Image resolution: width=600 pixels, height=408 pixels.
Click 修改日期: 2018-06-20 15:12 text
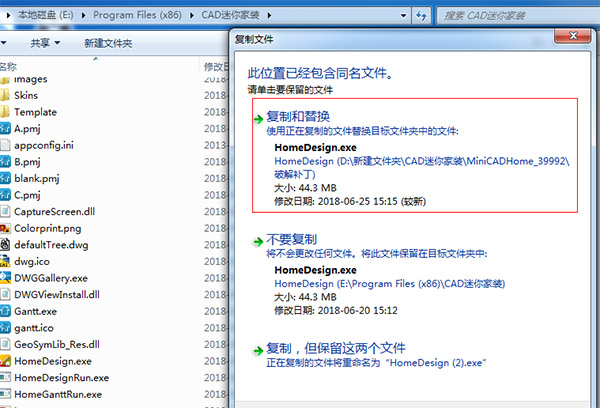click(x=336, y=310)
